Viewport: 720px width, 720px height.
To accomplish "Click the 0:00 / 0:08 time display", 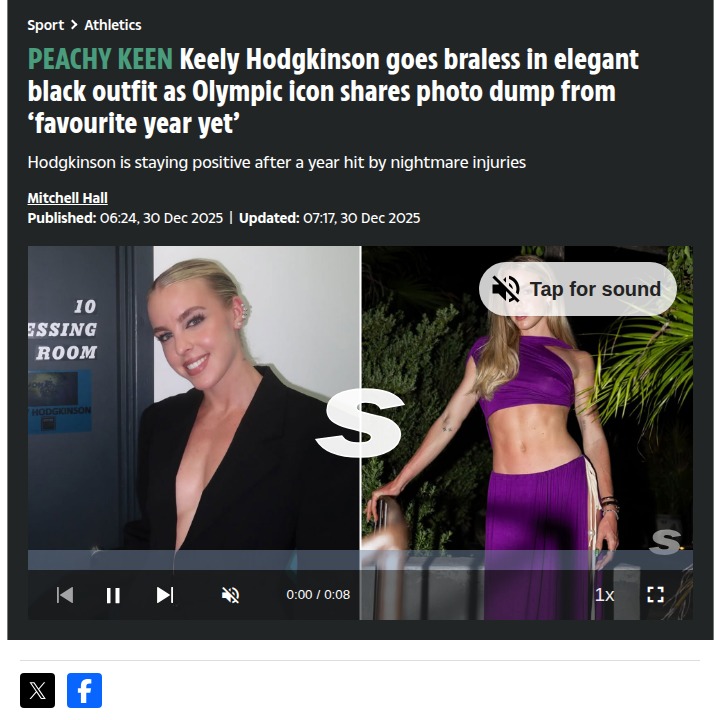I will coord(318,595).
